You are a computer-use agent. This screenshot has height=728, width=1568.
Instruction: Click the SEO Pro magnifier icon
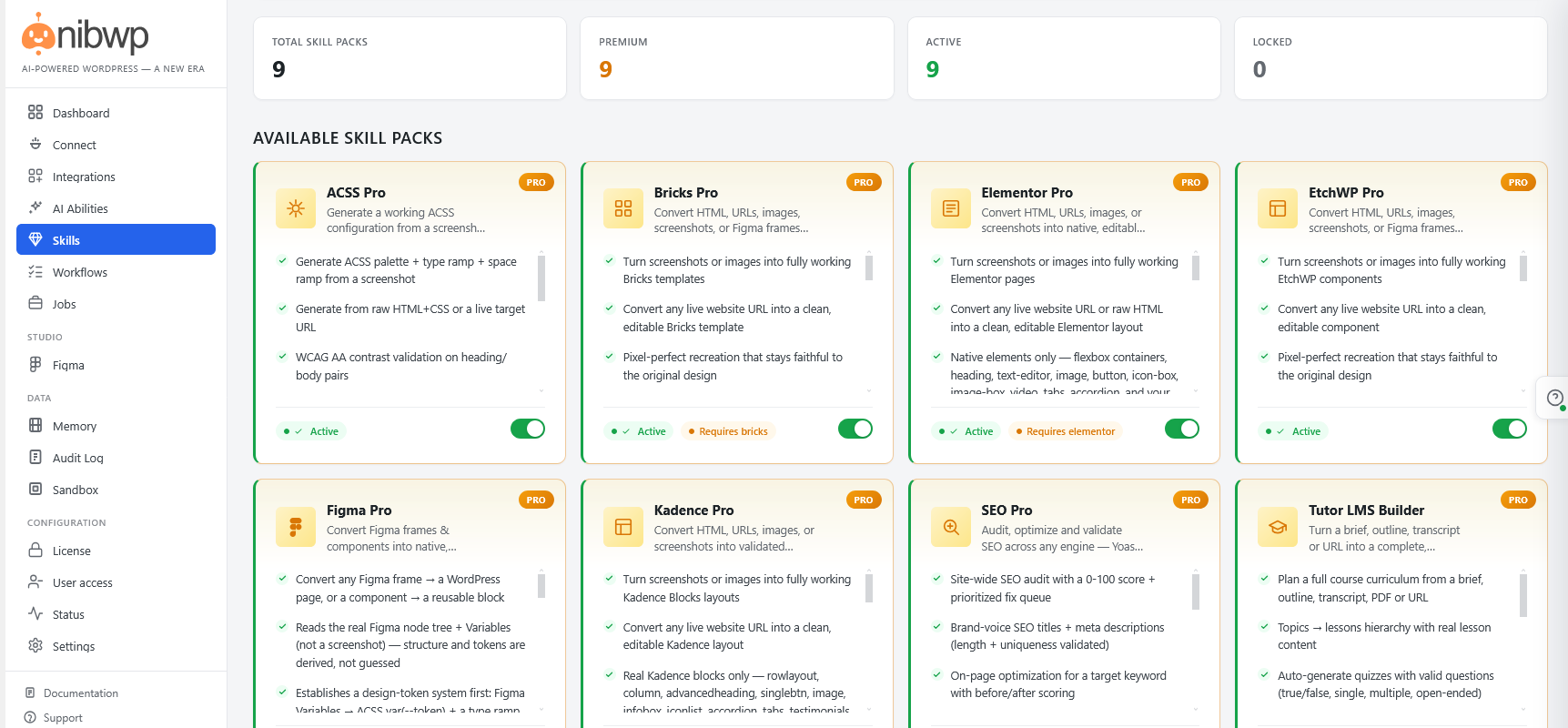(951, 526)
